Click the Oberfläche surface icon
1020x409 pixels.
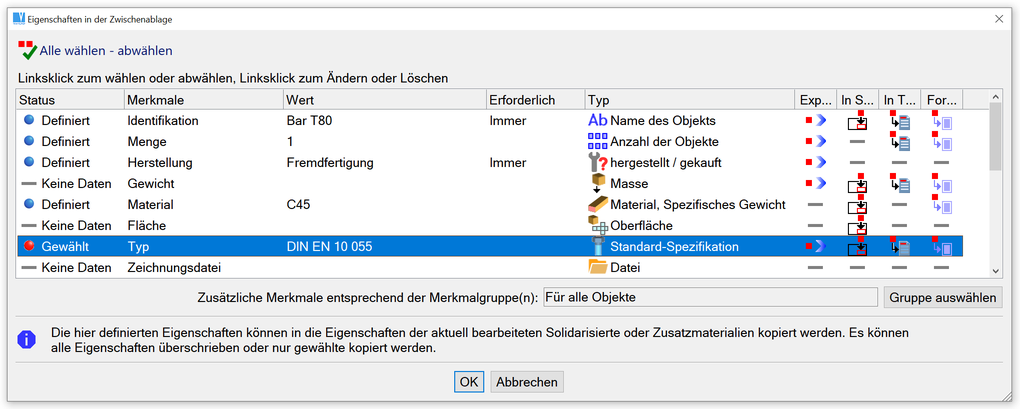pos(598,225)
